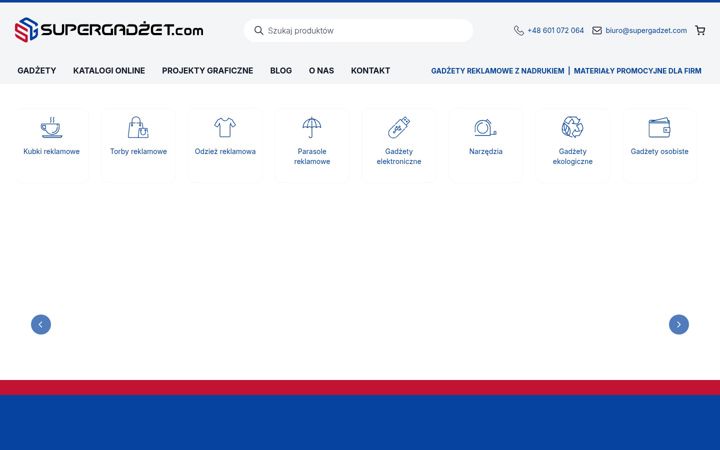
Task: Open Materiały promocyjne dla firm link
Action: [x=637, y=71]
